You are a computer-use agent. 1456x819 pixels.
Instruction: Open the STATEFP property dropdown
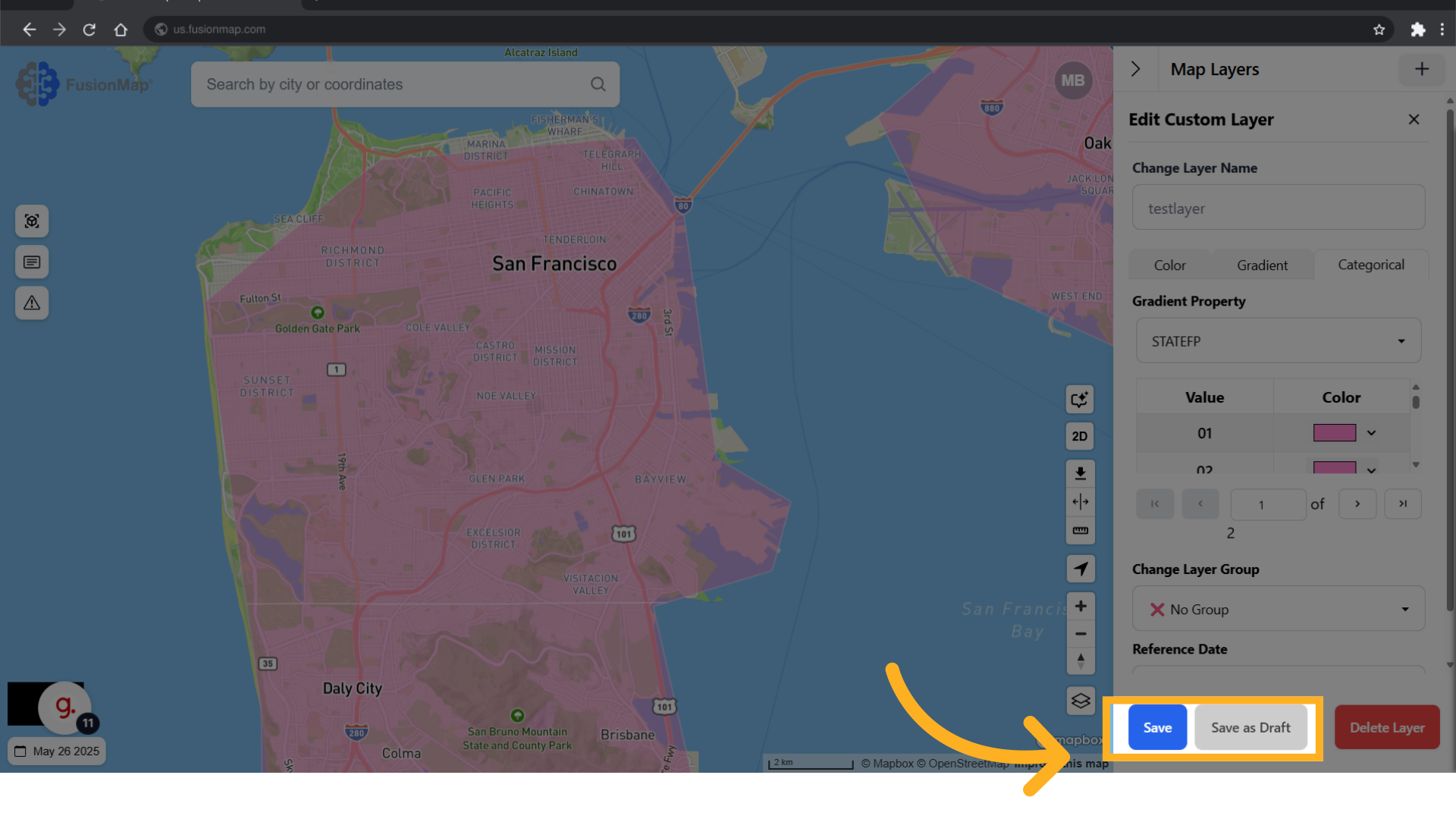click(x=1279, y=341)
